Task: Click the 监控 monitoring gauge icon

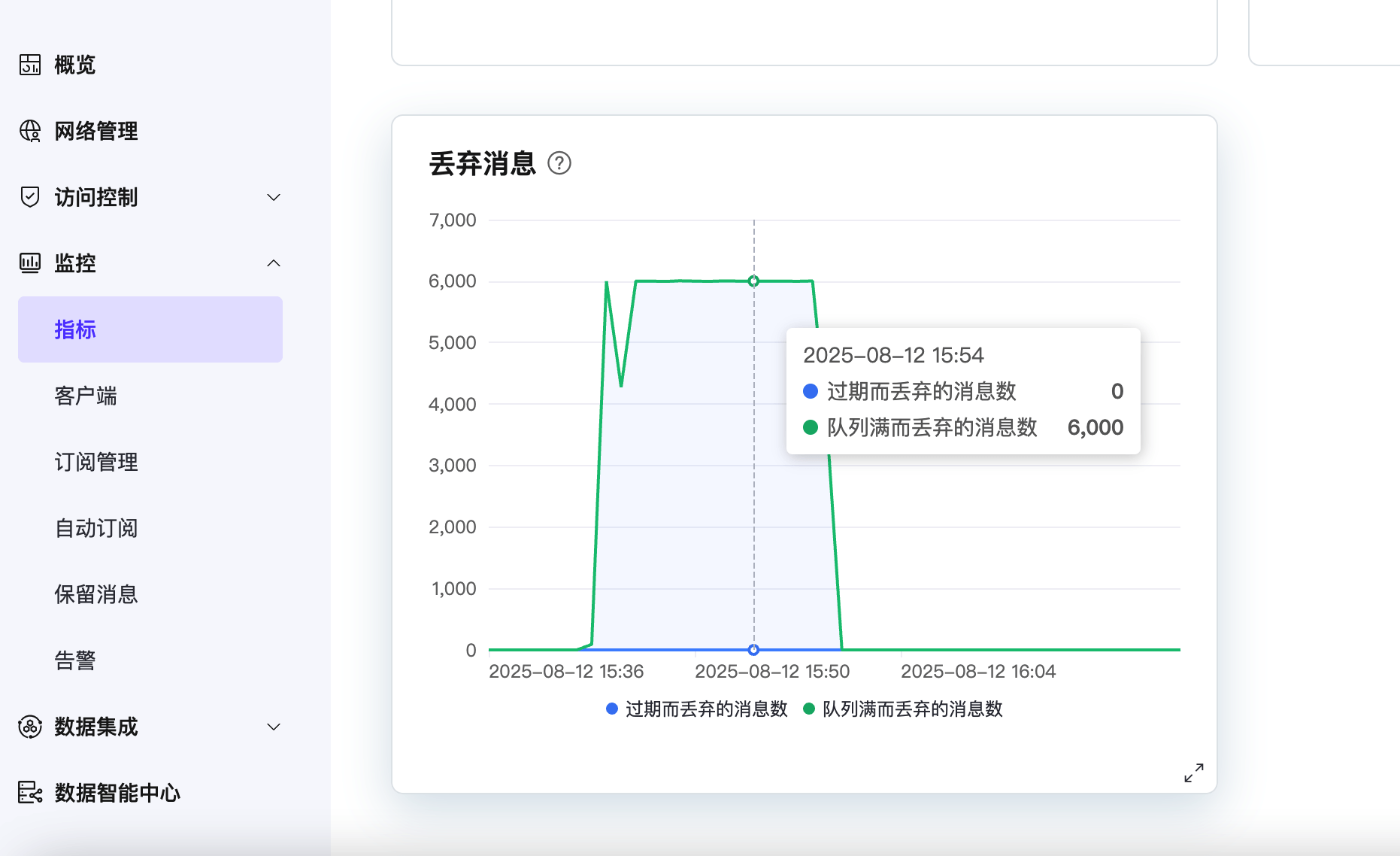Action: click(29, 263)
